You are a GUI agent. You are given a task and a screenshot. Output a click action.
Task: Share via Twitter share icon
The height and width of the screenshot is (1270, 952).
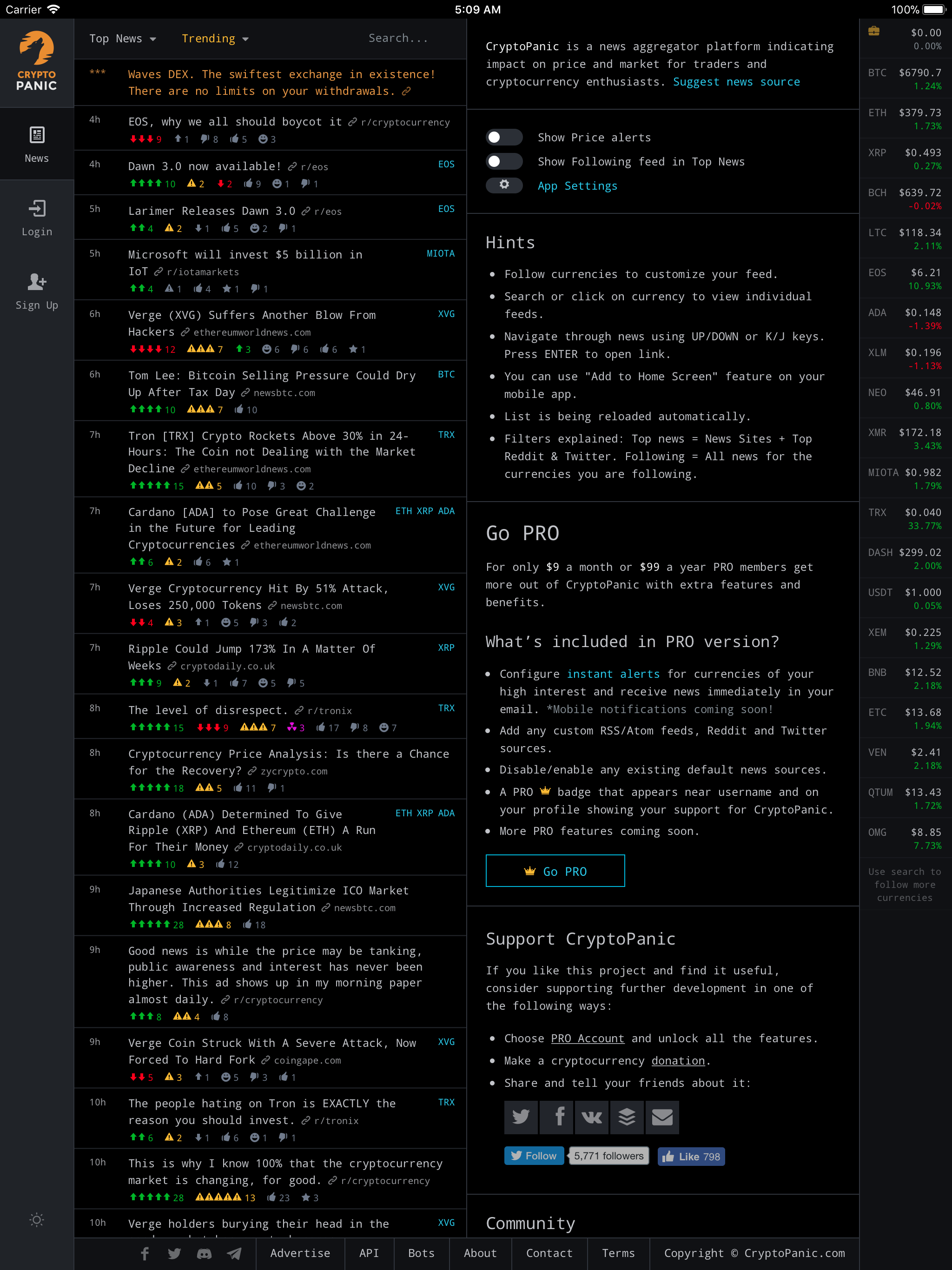(521, 1117)
